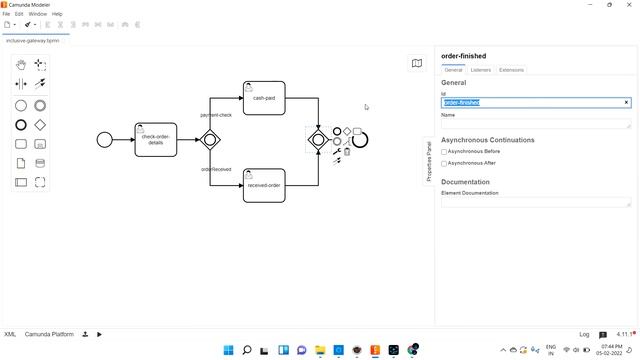Open the File menu
The height and width of the screenshot is (360, 640).
tap(7, 14)
